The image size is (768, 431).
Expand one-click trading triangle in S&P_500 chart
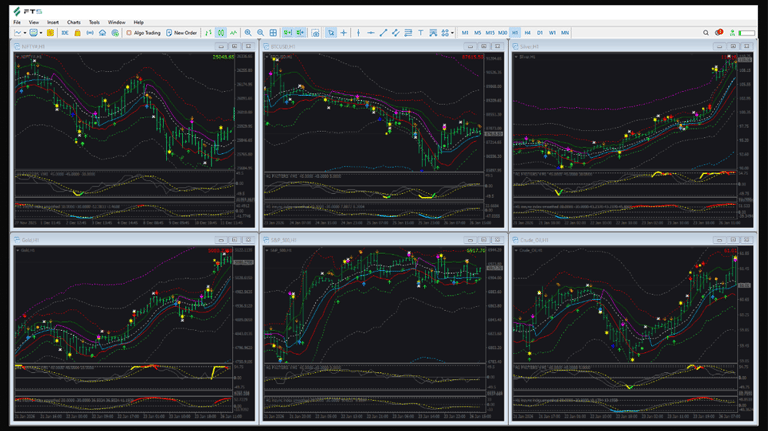(267, 250)
